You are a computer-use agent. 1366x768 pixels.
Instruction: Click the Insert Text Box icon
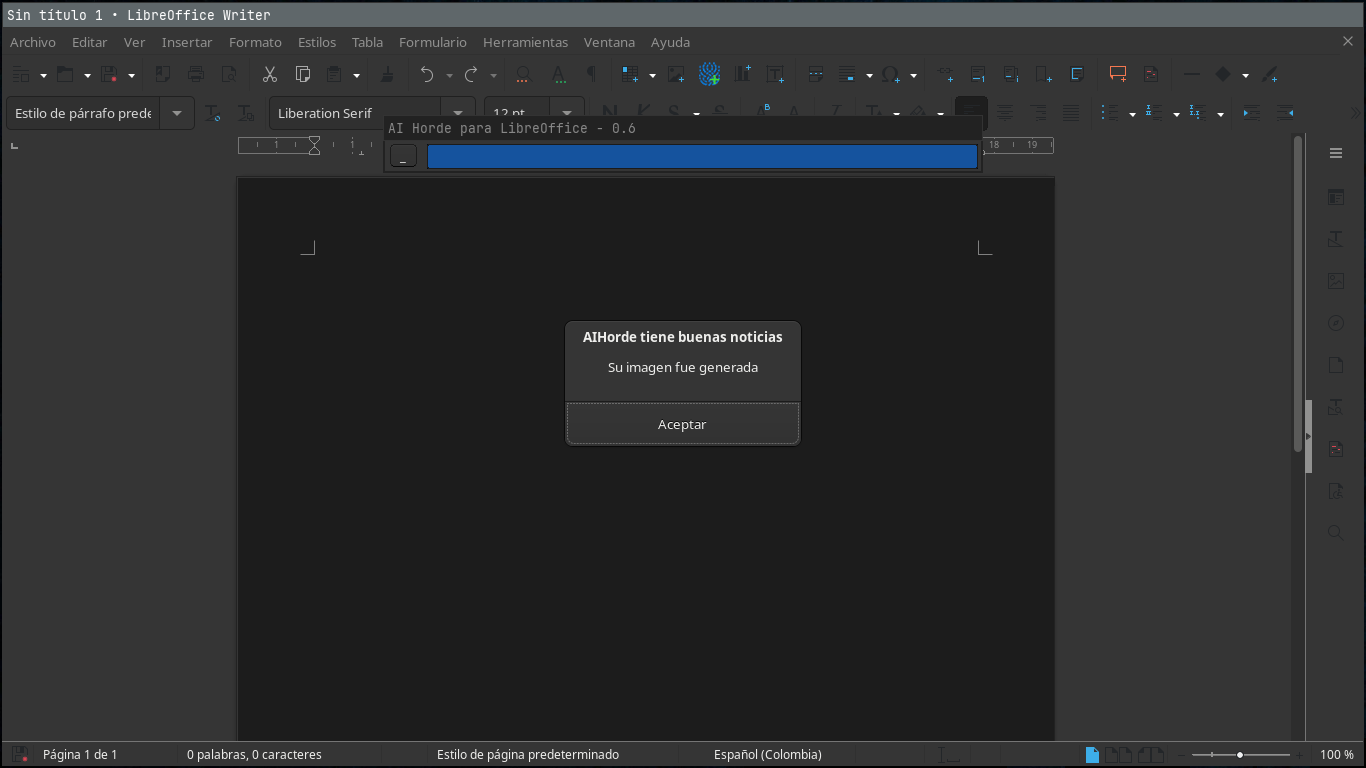point(775,74)
